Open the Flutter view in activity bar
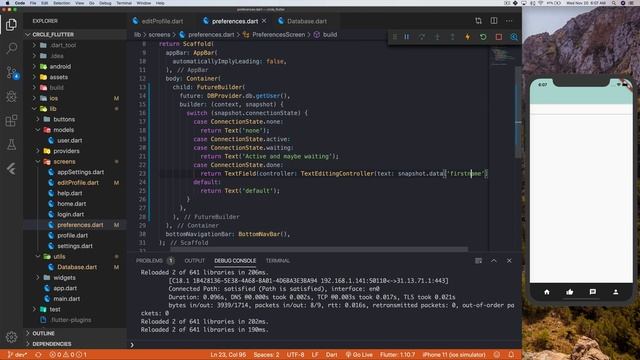Image resolution: width=640 pixels, height=360 pixels. point(11,168)
